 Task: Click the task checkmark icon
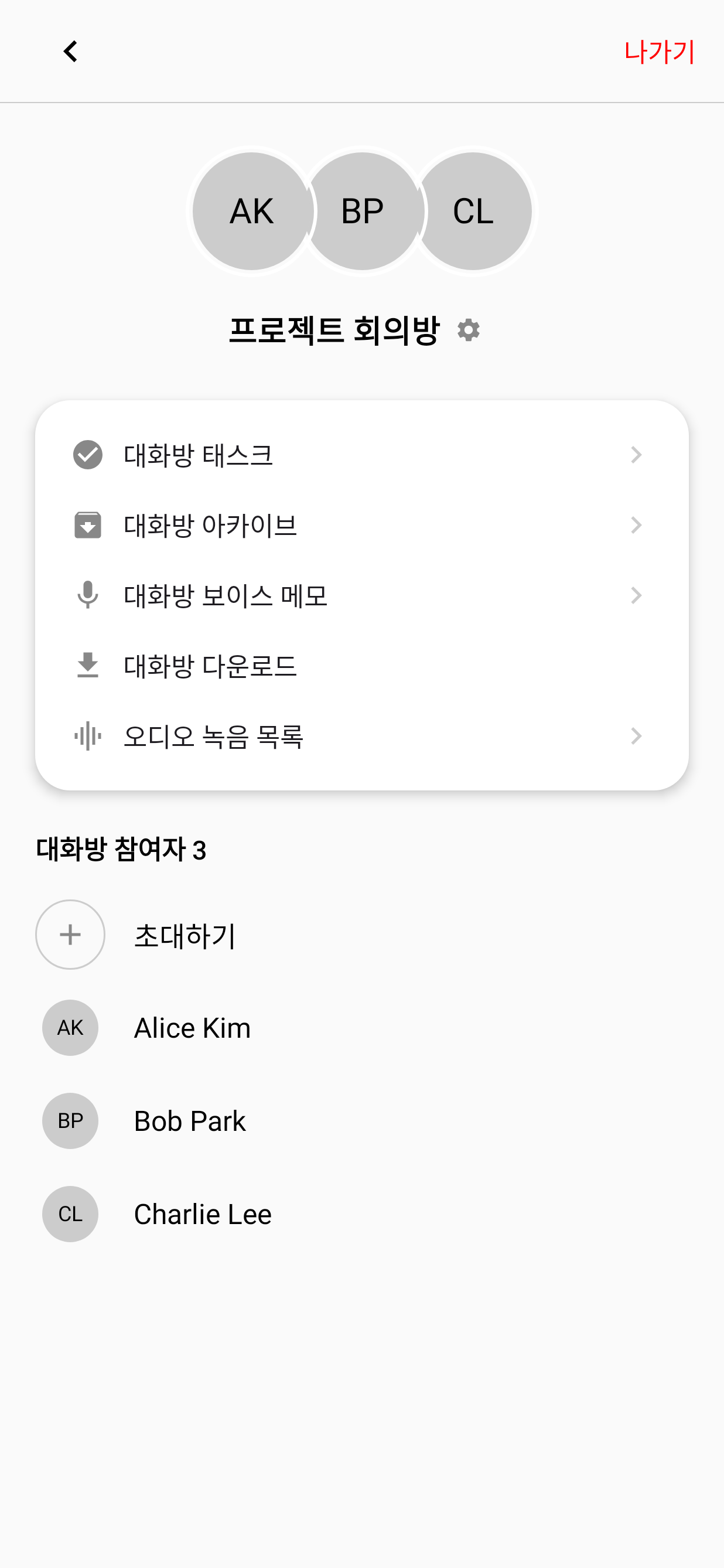point(88,455)
